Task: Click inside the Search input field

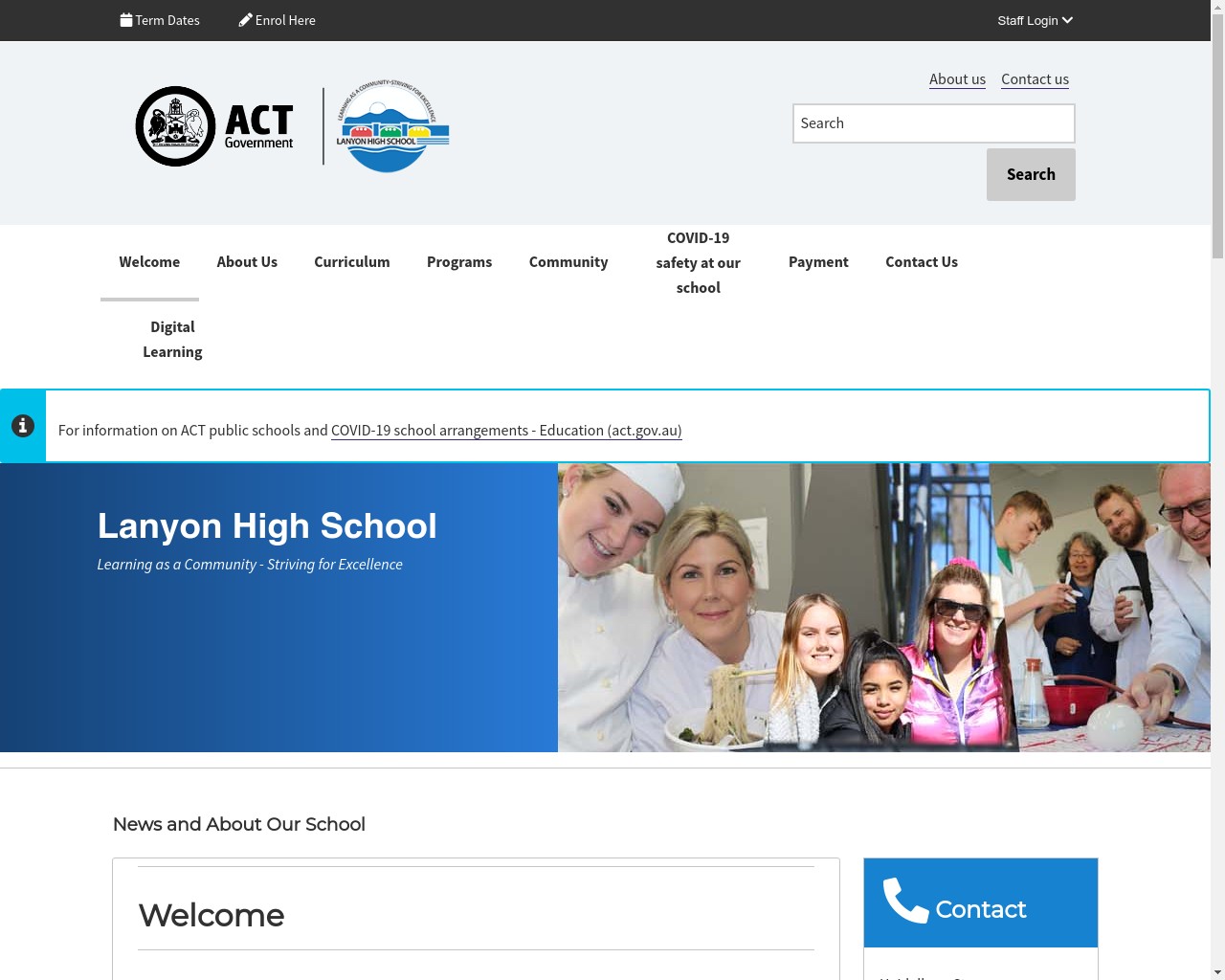Action: pyautogui.click(x=933, y=122)
